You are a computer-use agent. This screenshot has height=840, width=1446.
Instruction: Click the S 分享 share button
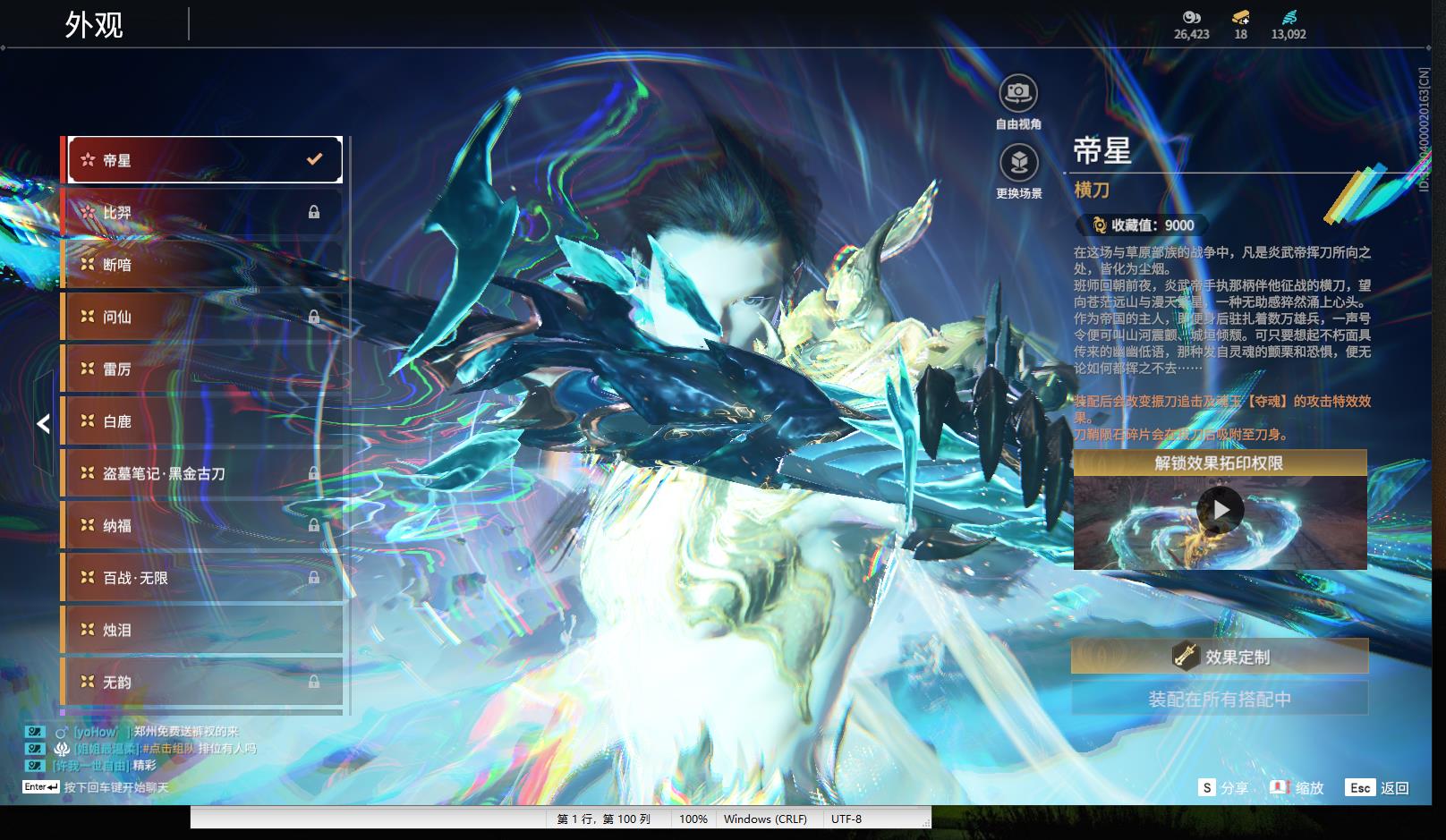point(1224,787)
